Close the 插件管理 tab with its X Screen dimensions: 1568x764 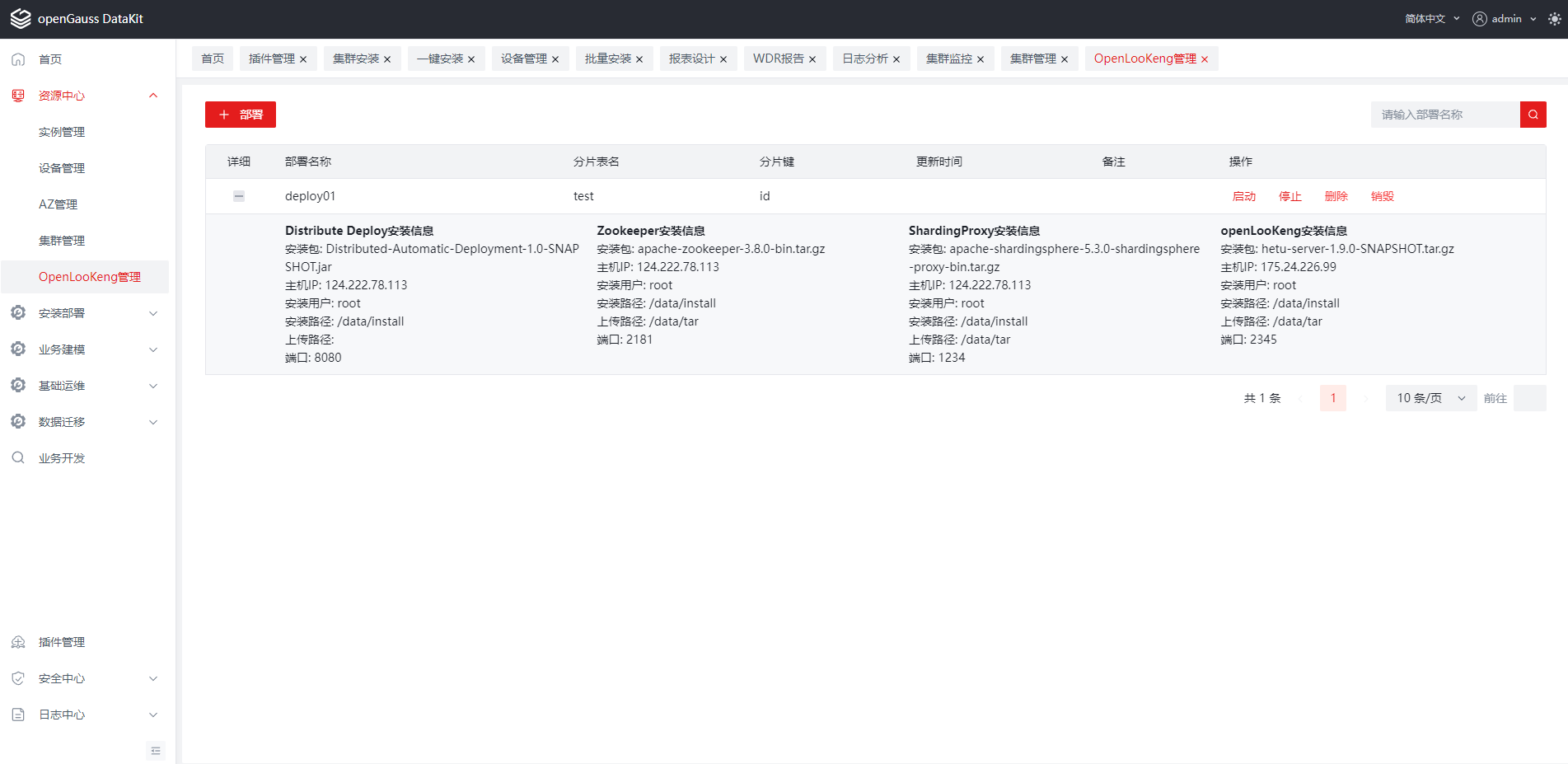(x=303, y=59)
